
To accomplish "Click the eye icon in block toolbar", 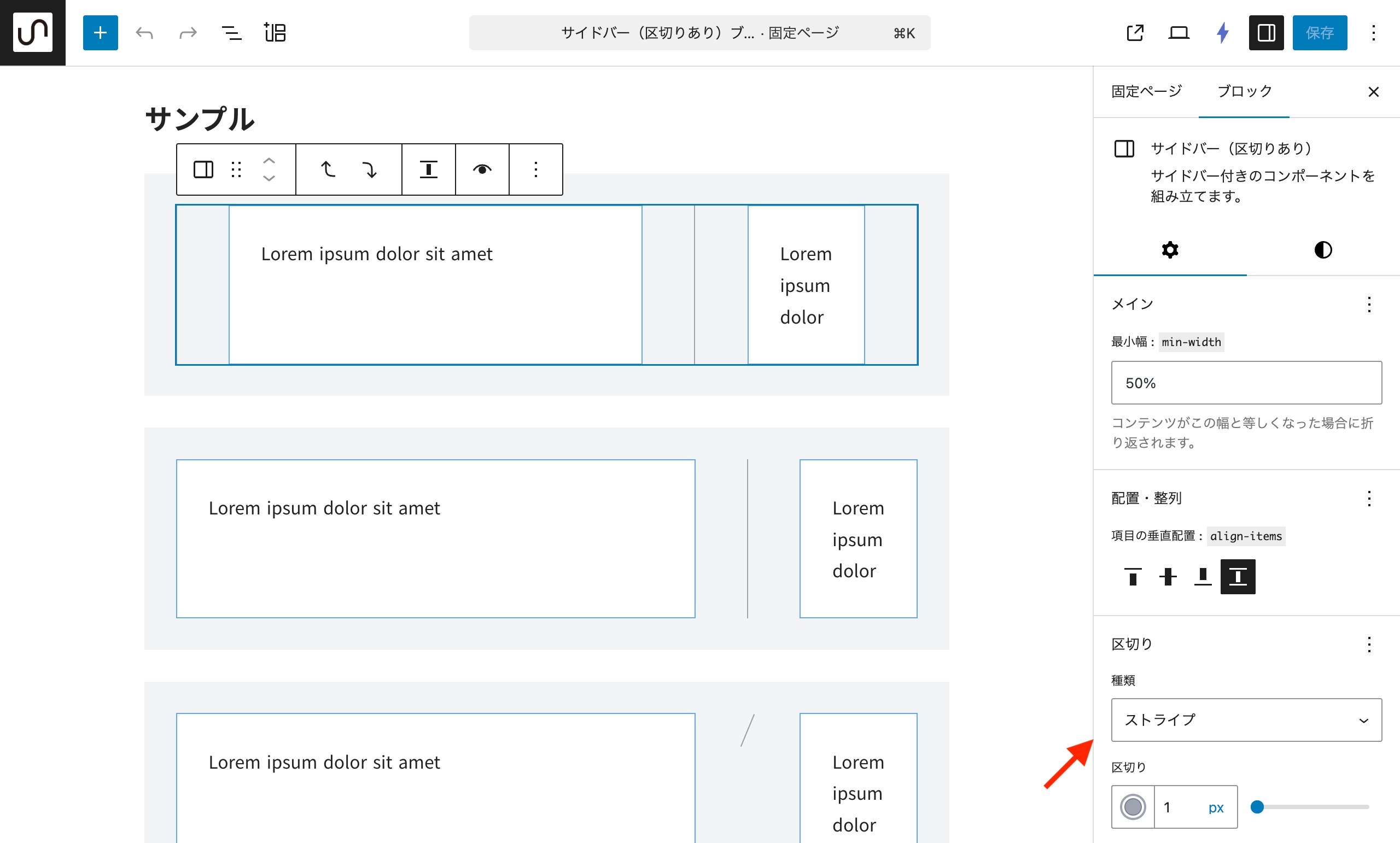I will [482, 169].
